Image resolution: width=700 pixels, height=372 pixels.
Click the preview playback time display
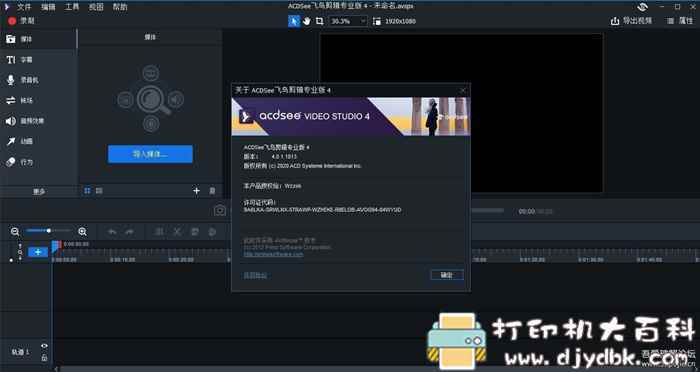tap(536, 211)
